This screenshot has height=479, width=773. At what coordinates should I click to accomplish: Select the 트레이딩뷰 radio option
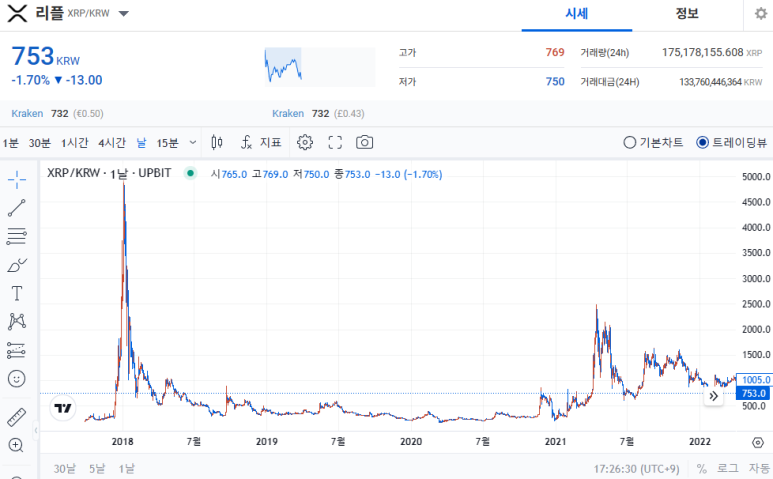[x=732, y=142]
